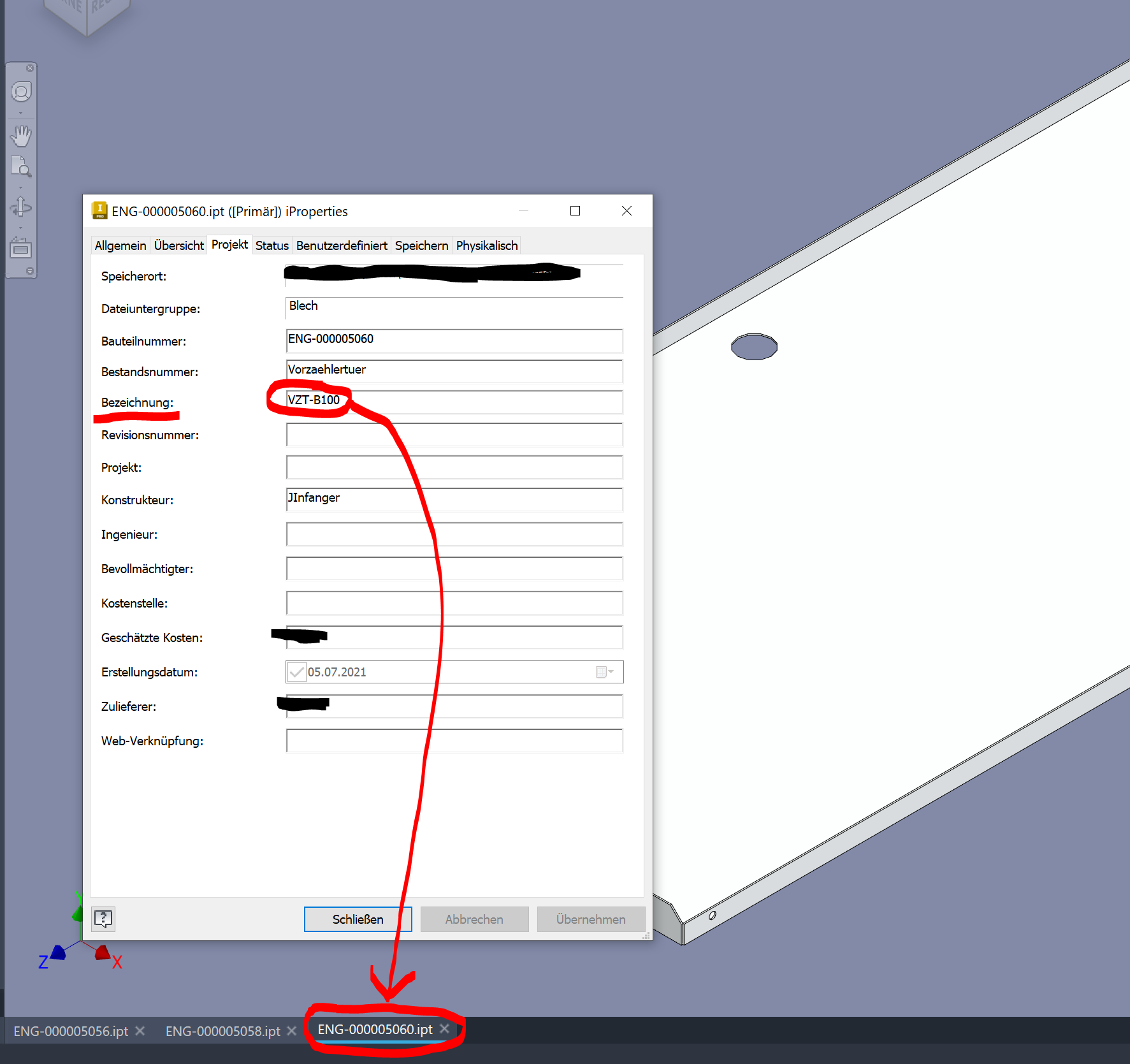Click the Übernehmen button
Screen dimensions: 1130x1064
(x=591, y=919)
